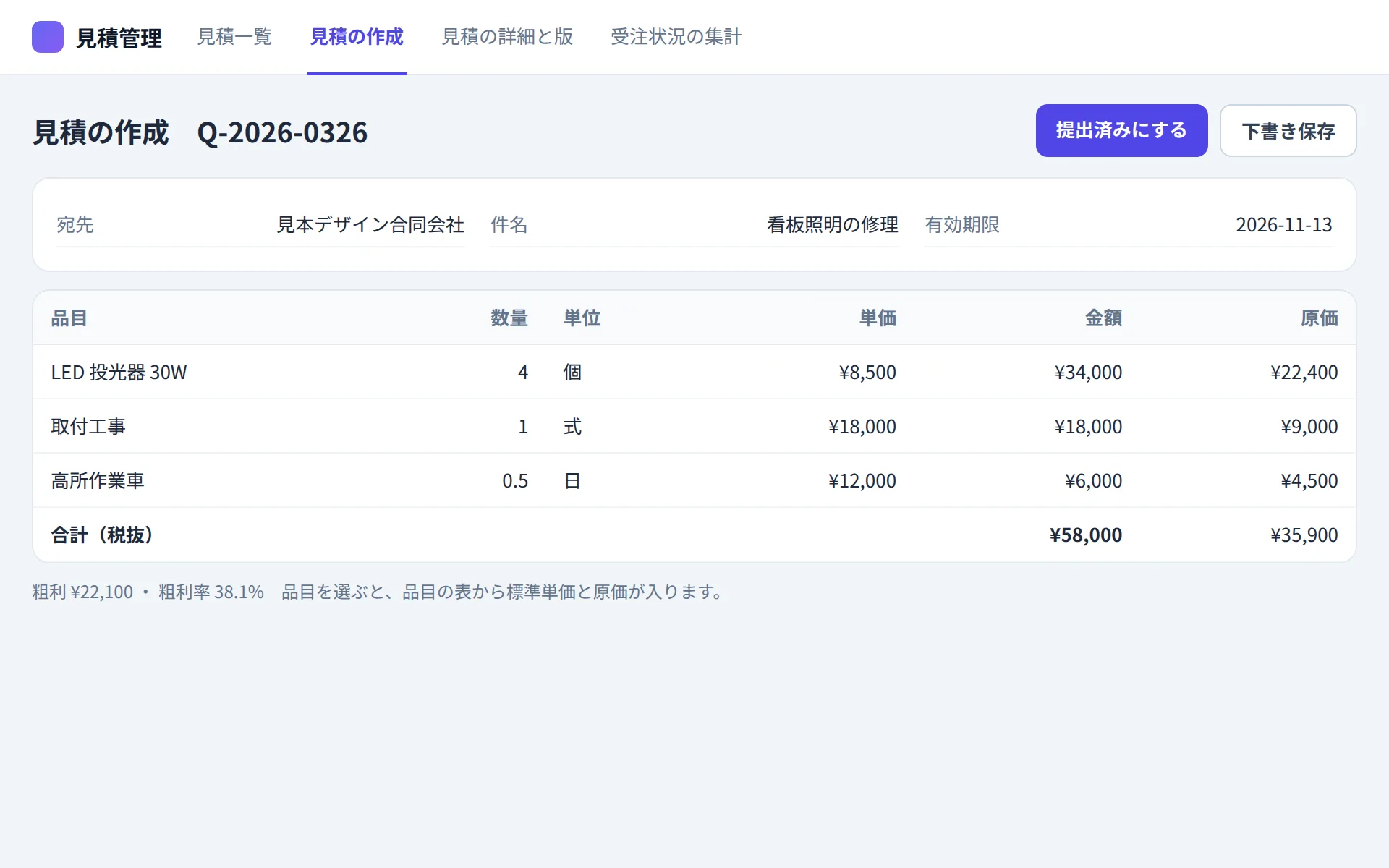
Task: Click unit price ¥12,000
Action: click(x=862, y=481)
